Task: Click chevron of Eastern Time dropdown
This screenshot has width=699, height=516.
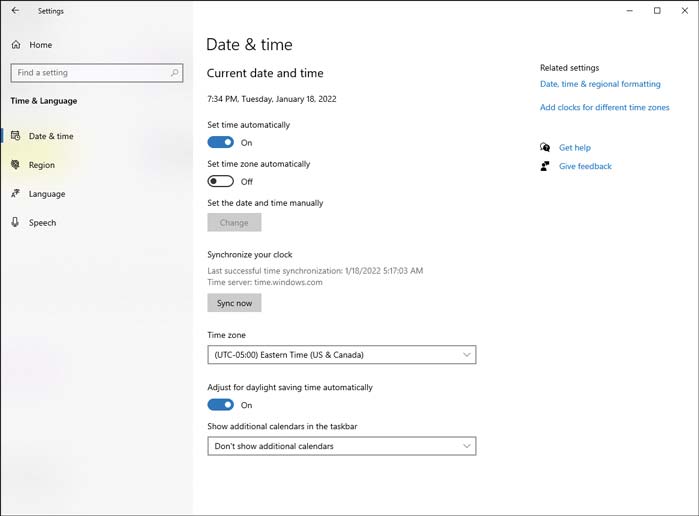Action: click(466, 355)
